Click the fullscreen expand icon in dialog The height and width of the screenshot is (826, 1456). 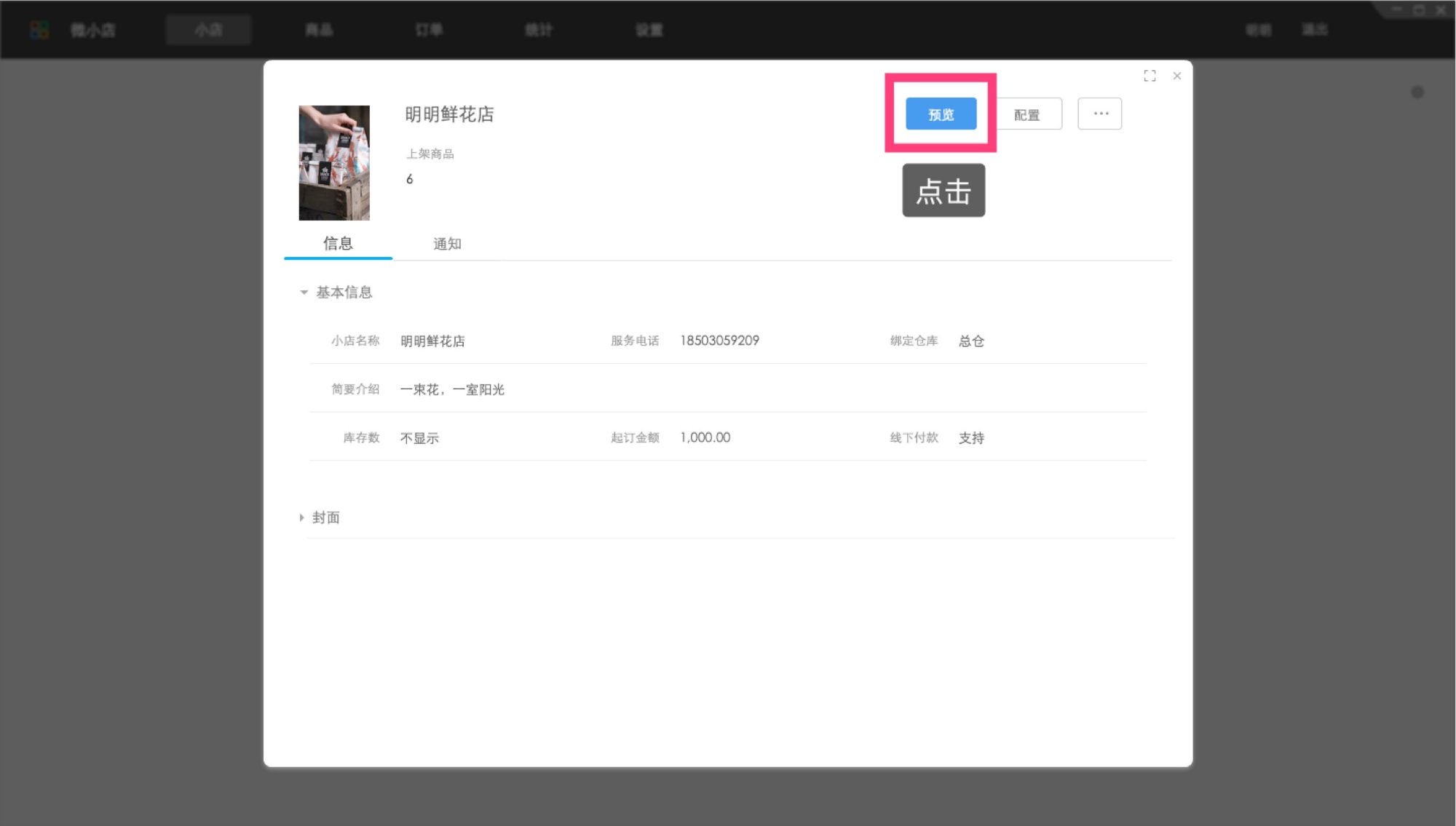click(x=1150, y=76)
